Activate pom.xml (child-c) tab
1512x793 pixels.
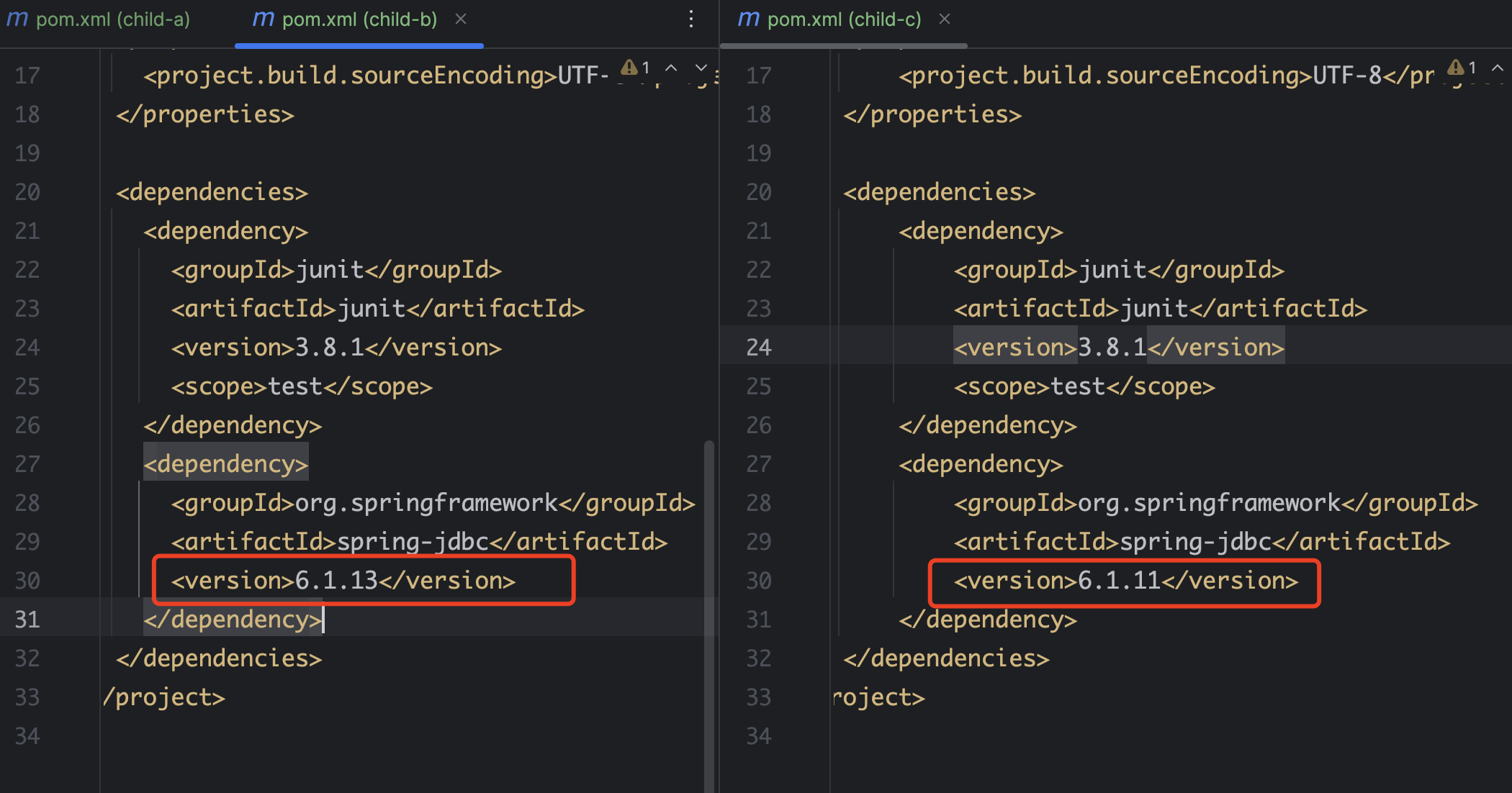click(x=844, y=19)
